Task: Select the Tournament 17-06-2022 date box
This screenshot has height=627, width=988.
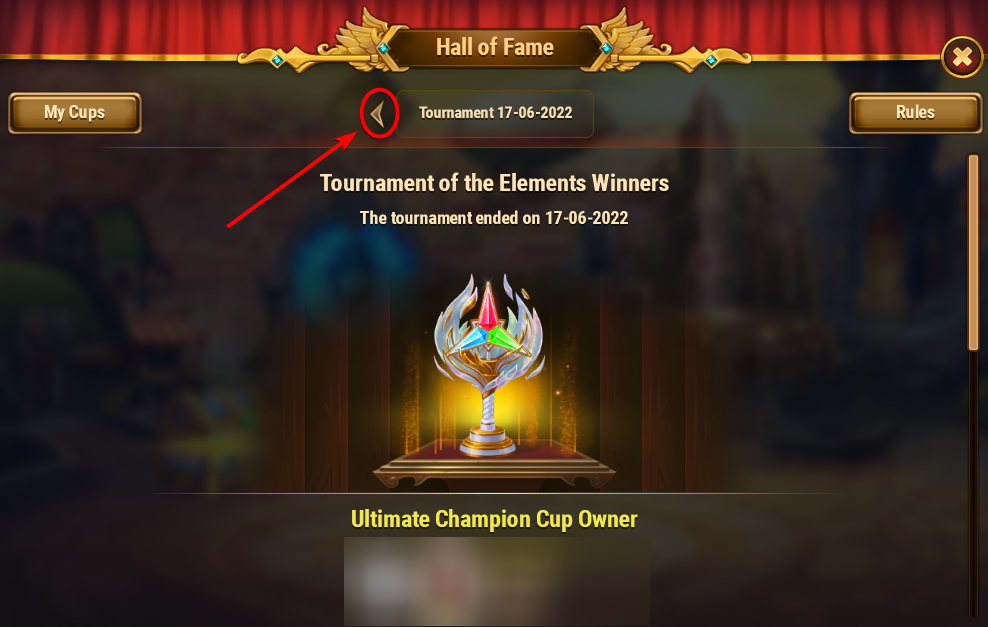Action: pos(495,113)
